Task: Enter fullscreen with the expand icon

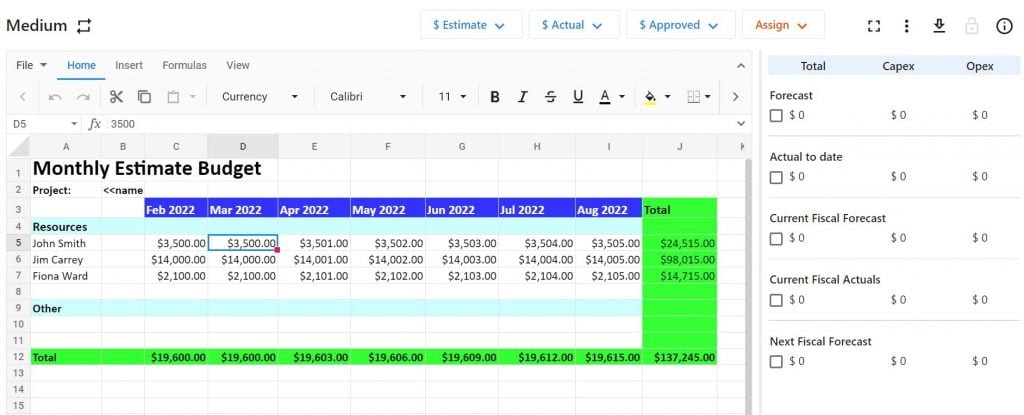Action: [874, 25]
